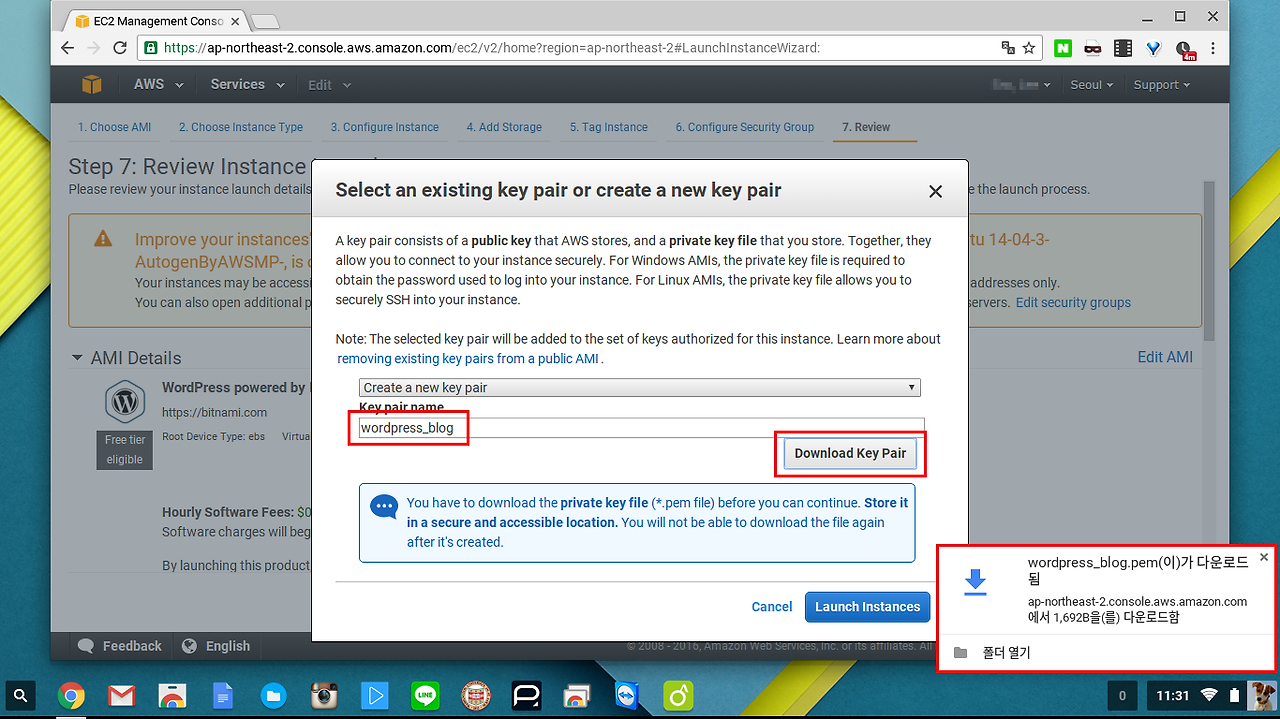Viewport: 1280px width, 719px height.
Task: Open the blurred account name dropdown
Action: (x=1021, y=85)
